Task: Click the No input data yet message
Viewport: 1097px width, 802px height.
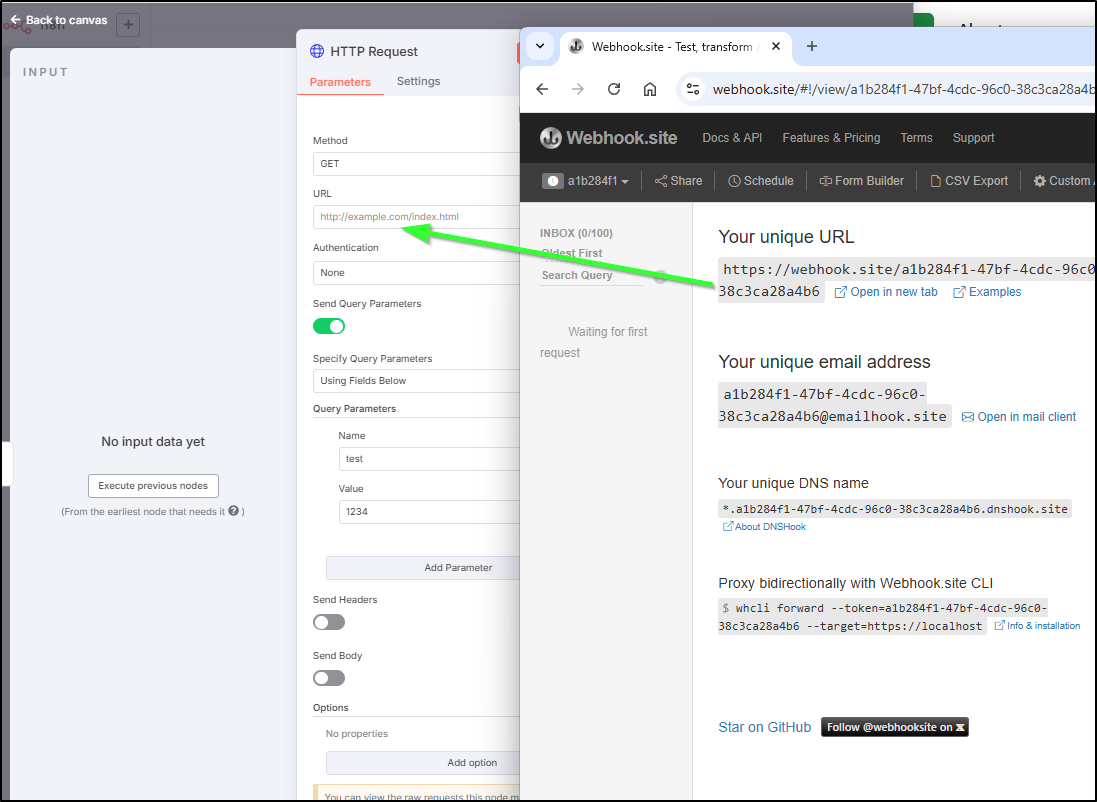Action: (153, 442)
